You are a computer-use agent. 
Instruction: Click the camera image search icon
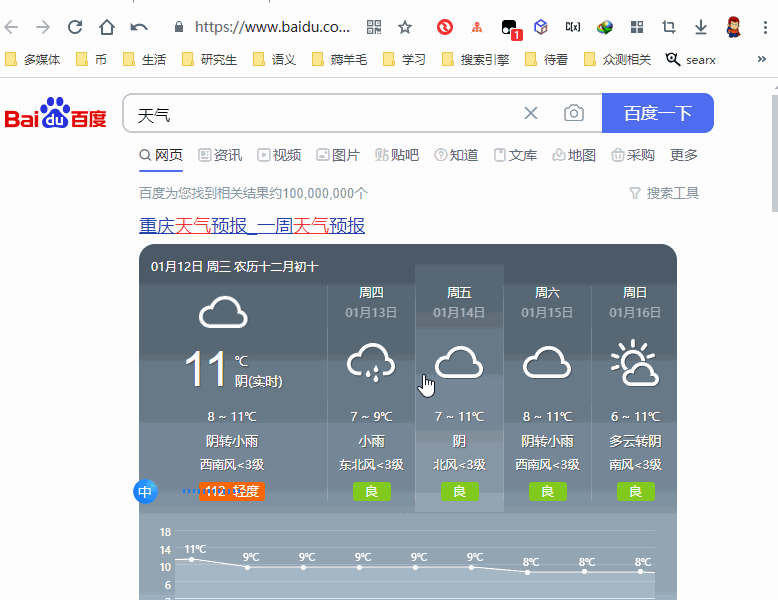click(574, 113)
